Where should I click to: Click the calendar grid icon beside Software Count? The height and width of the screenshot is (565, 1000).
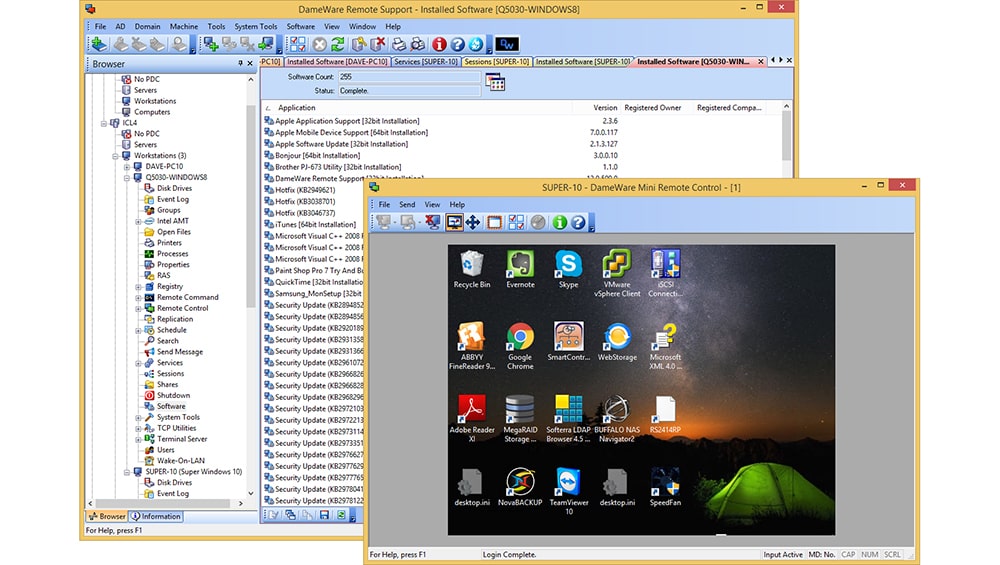pyautogui.click(x=495, y=82)
